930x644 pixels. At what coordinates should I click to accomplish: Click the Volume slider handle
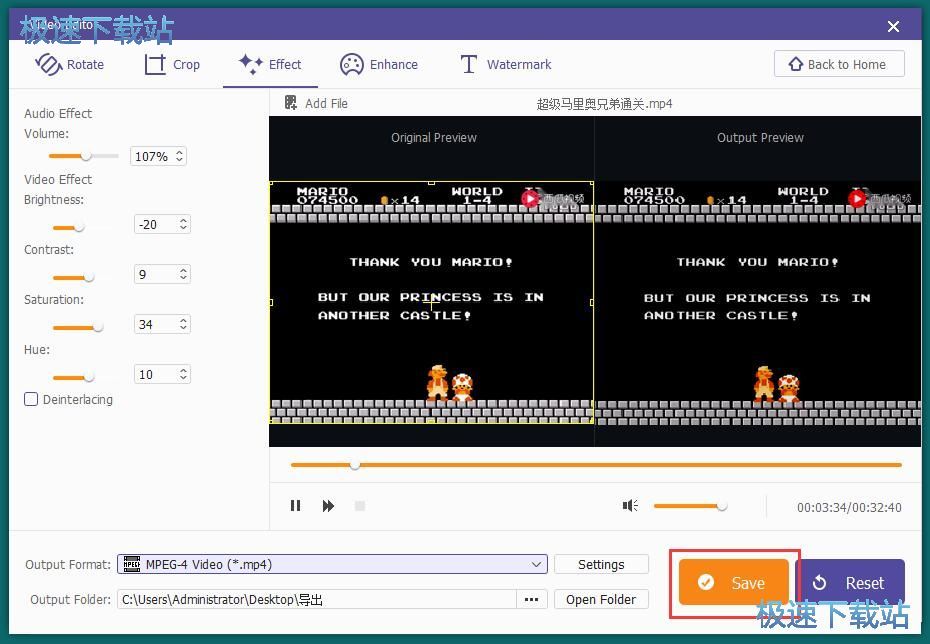pyautogui.click(x=87, y=156)
